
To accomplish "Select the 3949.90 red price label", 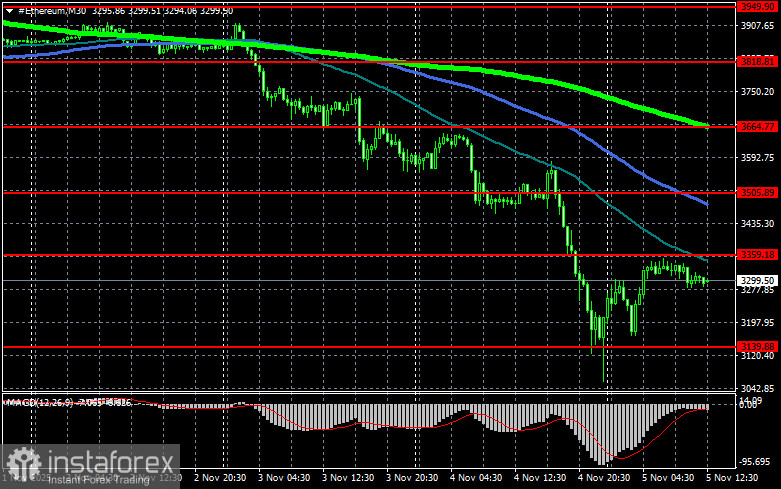I will point(757,7).
